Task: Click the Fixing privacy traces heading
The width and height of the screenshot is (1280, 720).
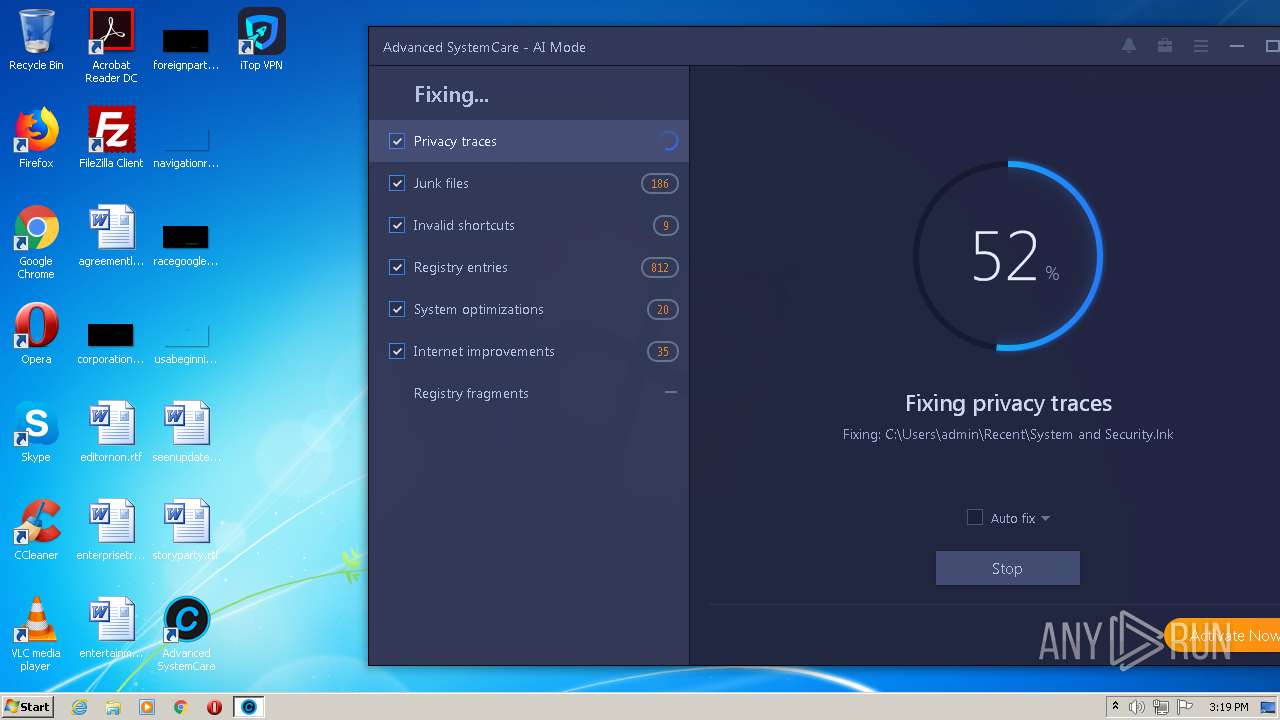Action: coord(1008,403)
